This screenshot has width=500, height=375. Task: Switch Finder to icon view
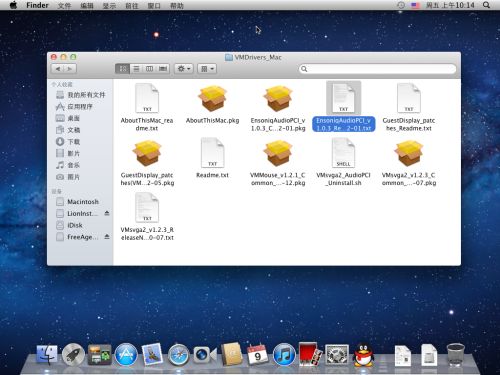point(123,69)
